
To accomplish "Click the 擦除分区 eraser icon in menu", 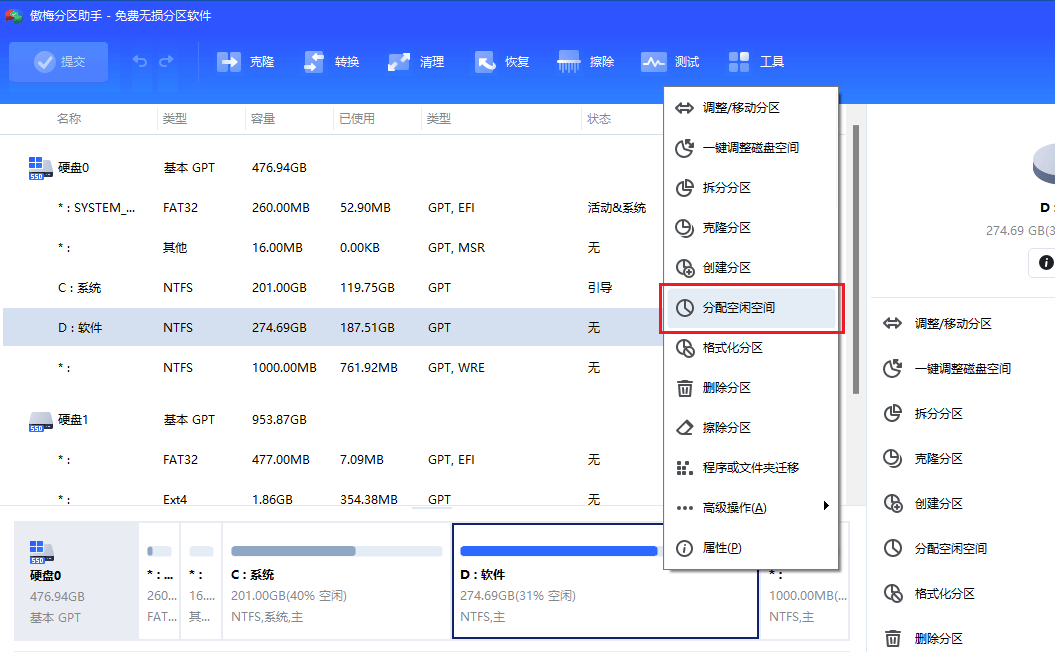I will coord(684,428).
